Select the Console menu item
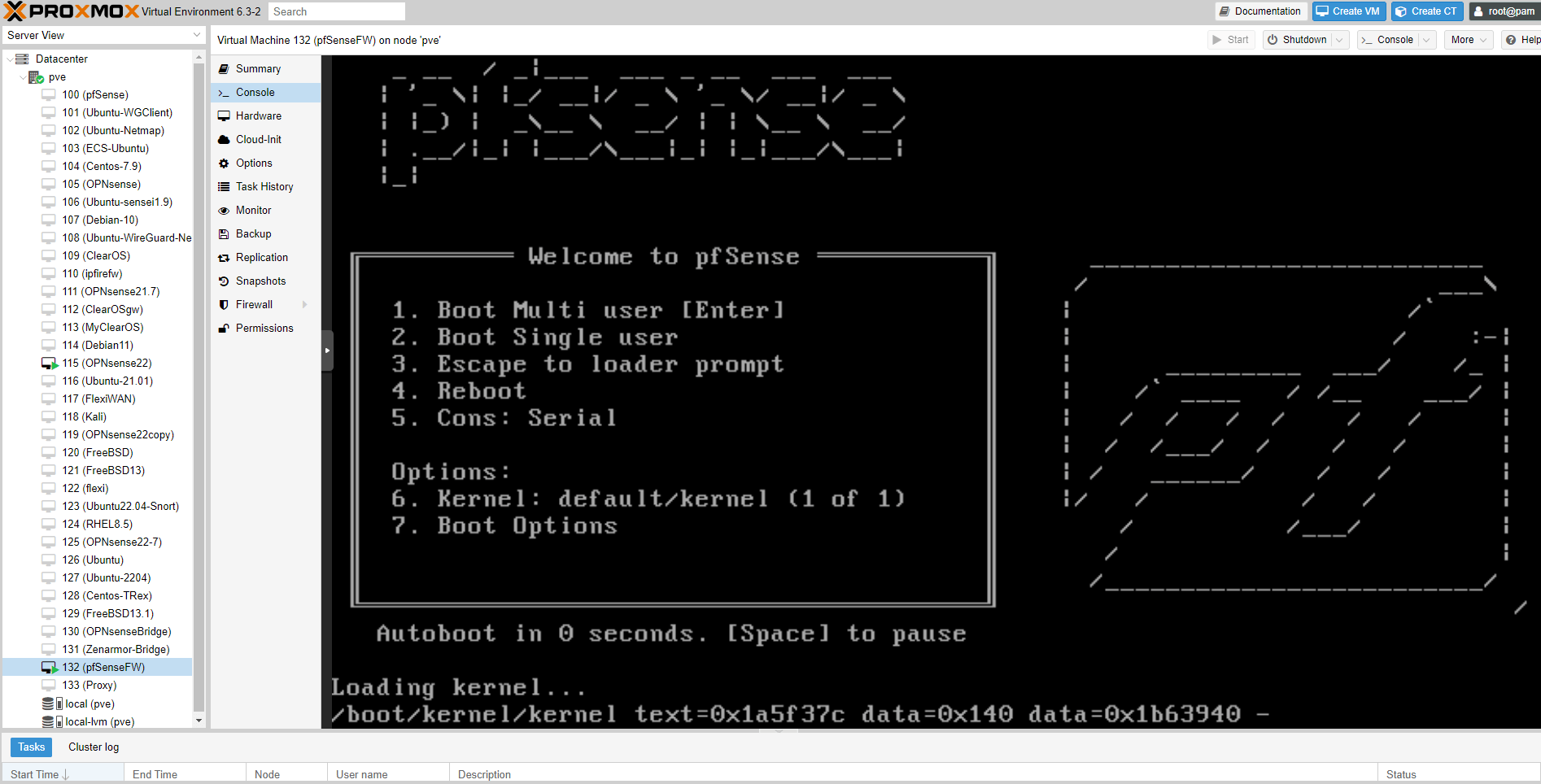Image resolution: width=1541 pixels, height=784 pixels. [x=266, y=93]
